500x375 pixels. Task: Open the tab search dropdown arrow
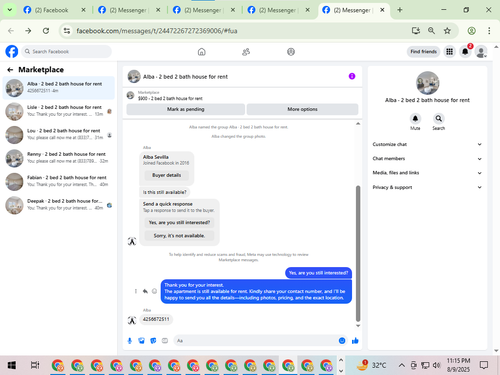tap(10, 10)
